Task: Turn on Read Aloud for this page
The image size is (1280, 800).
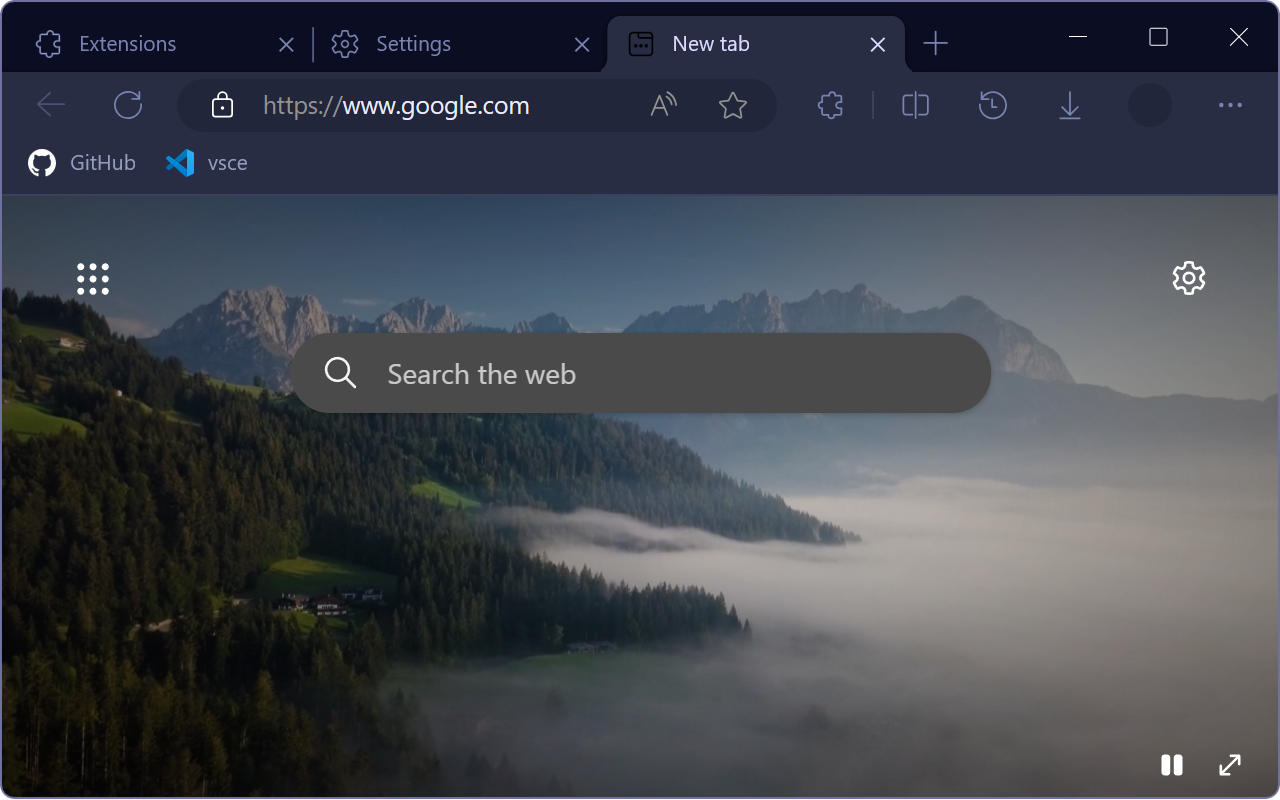Action: point(664,105)
